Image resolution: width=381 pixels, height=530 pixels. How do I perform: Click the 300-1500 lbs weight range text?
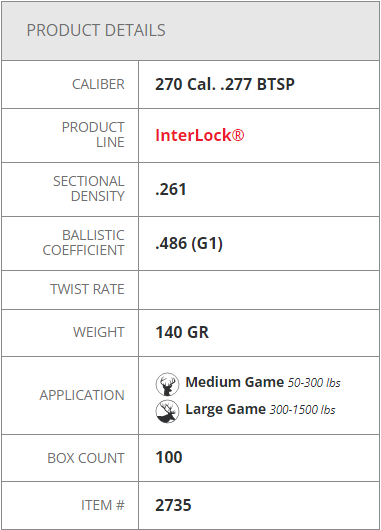click(x=303, y=410)
